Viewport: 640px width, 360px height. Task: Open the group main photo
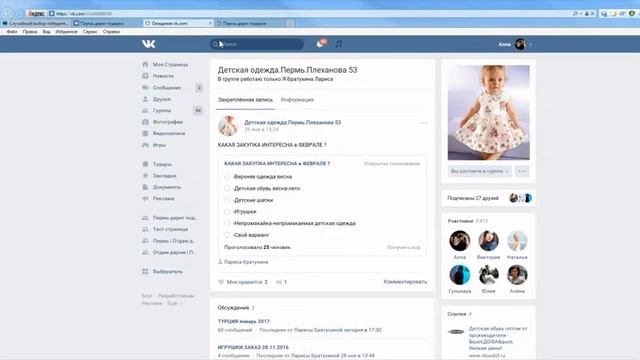tap(489, 113)
